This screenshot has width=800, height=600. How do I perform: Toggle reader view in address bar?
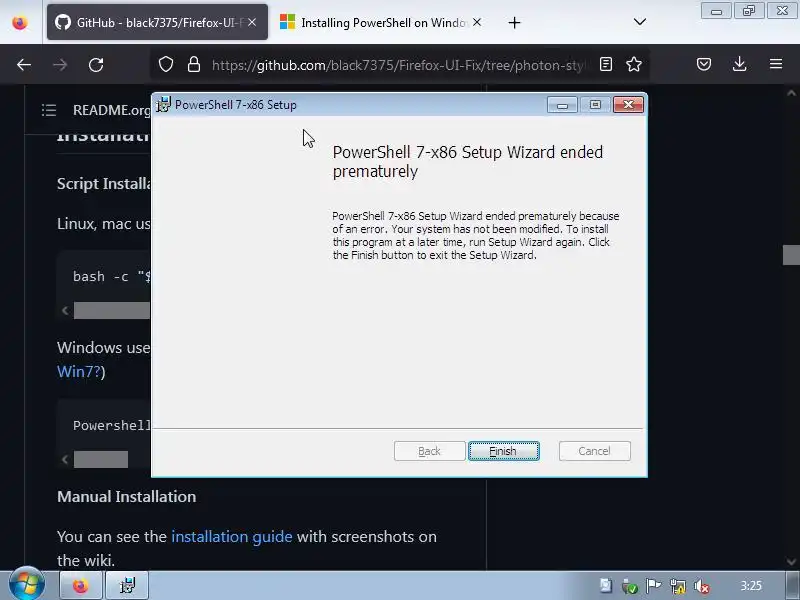[x=606, y=64]
